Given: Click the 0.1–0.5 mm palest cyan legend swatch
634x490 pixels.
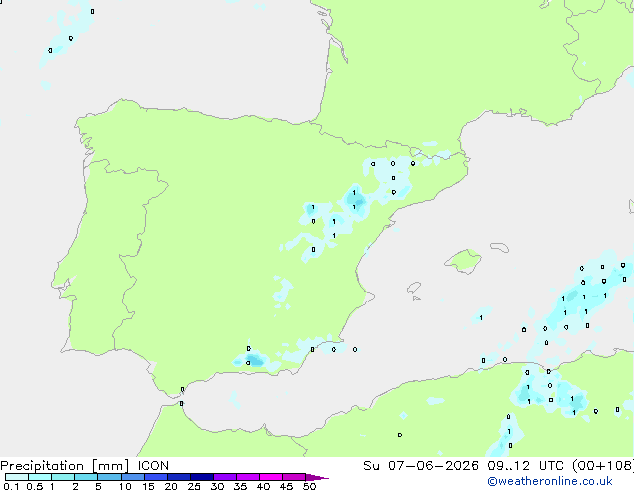Looking at the screenshot, I should click(x=17, y=477).
